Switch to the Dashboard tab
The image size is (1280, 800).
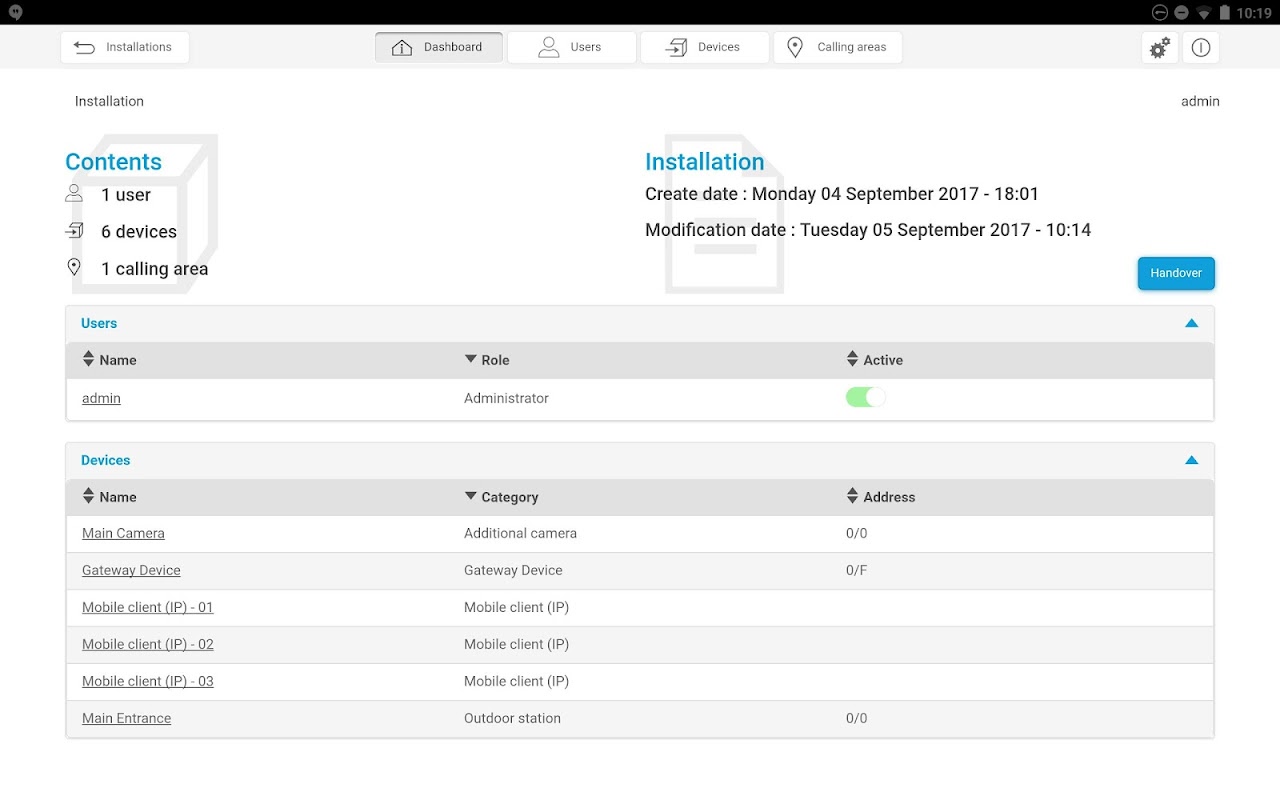point(439,47)
